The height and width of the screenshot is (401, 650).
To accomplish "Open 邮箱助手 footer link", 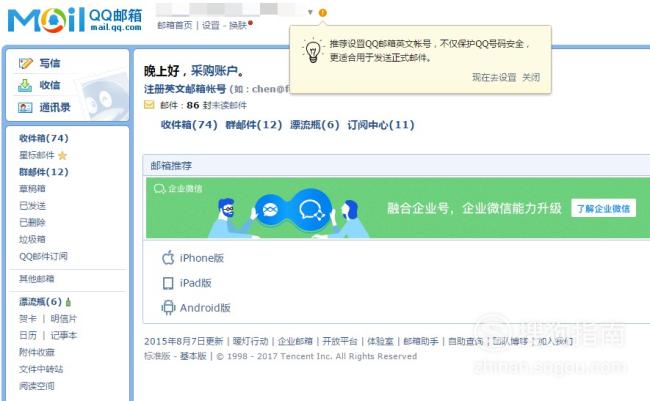I will [421, 341].
